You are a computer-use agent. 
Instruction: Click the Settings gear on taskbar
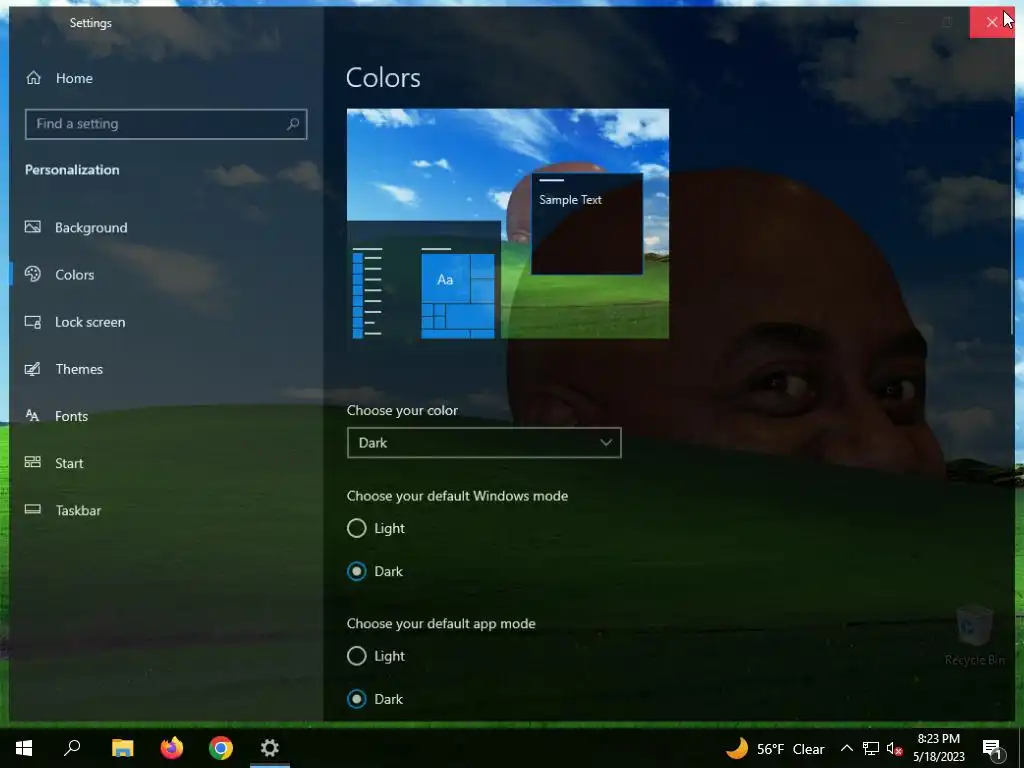[270, 748]
